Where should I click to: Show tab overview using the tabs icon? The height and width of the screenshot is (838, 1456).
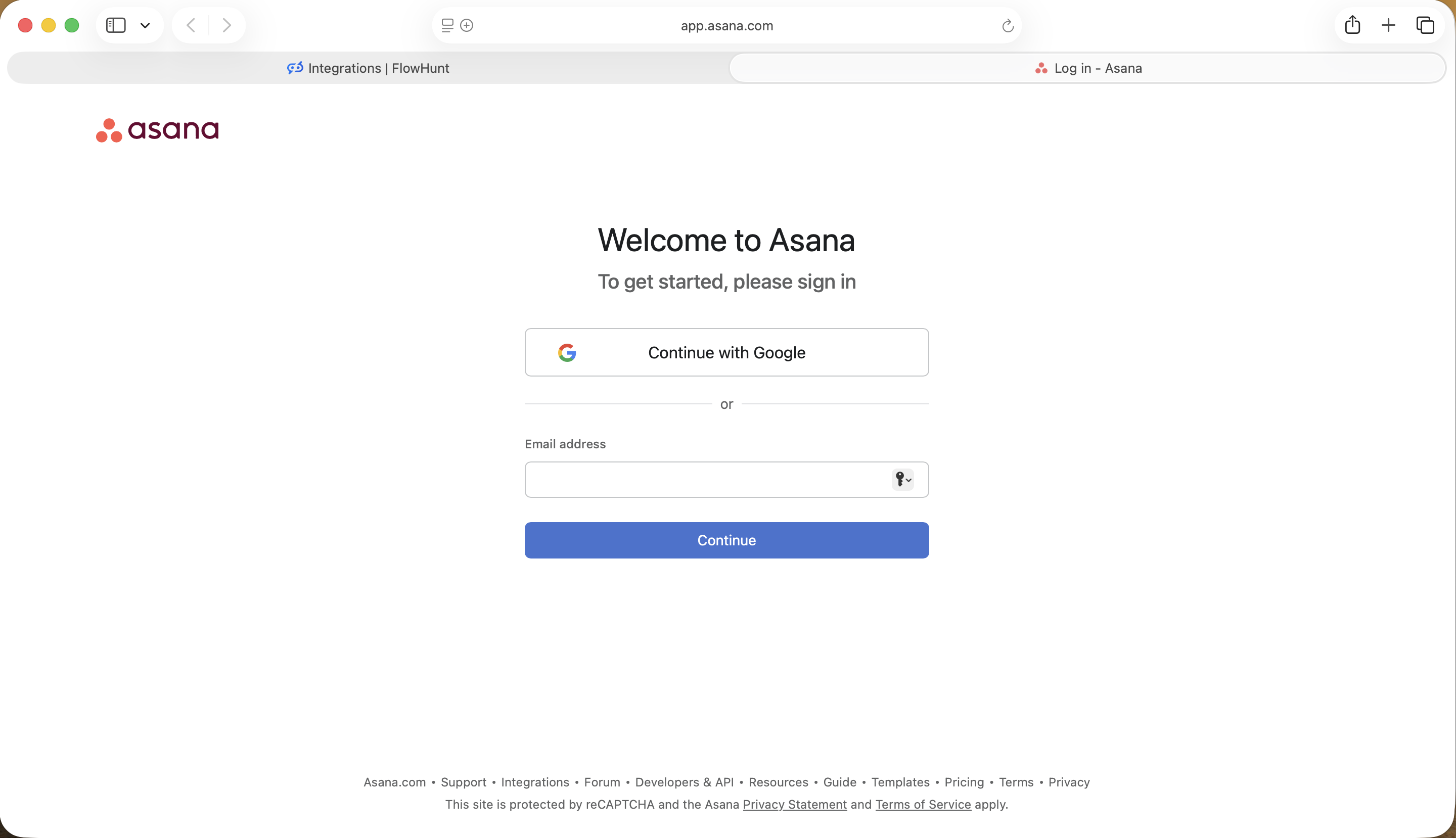pyautogui.click(x=1425, y=25)
